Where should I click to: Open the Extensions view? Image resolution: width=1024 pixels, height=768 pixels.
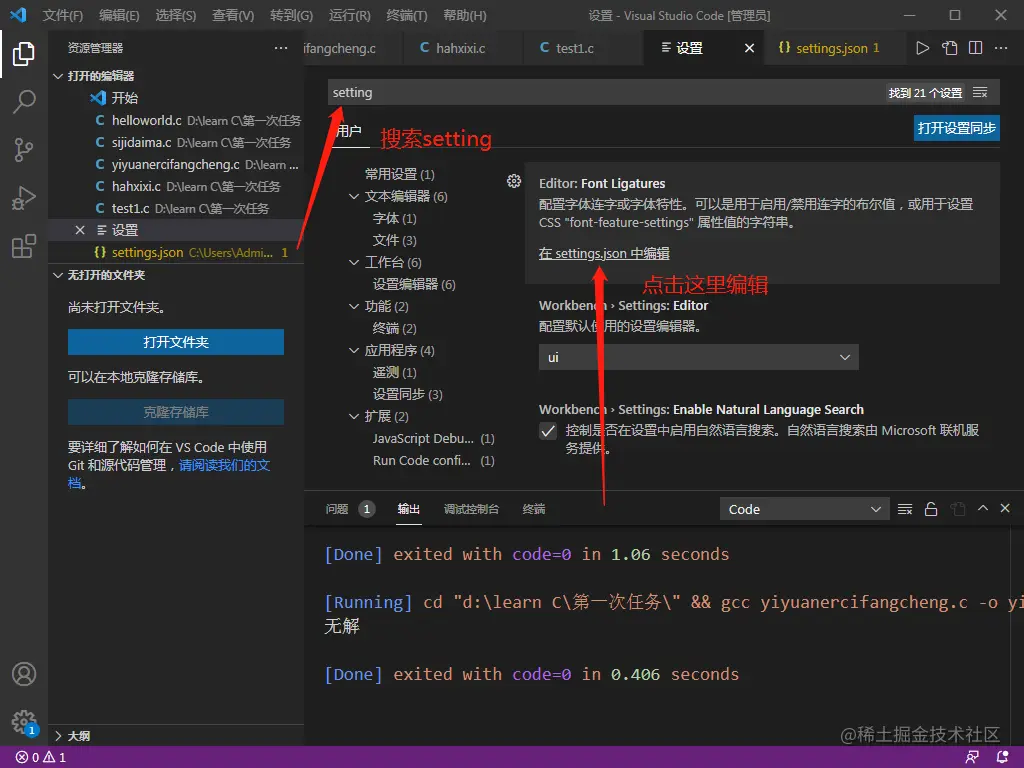pyautogui.click(x=24, y=246)
